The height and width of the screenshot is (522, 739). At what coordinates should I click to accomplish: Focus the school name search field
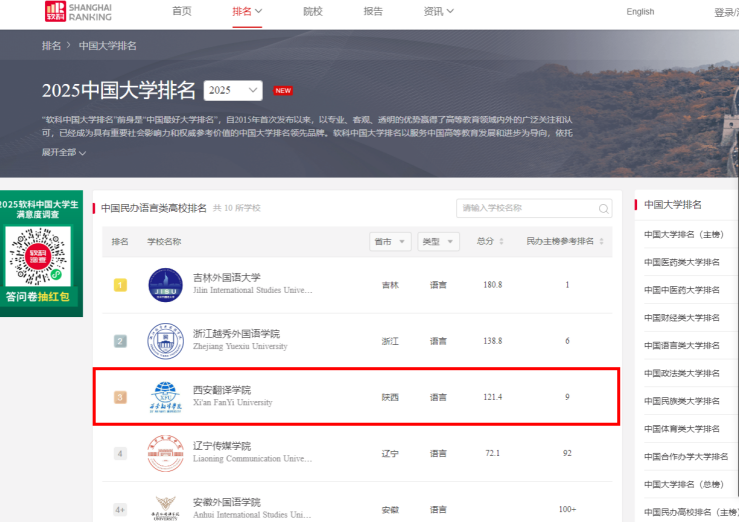click(x=534, y=208)
